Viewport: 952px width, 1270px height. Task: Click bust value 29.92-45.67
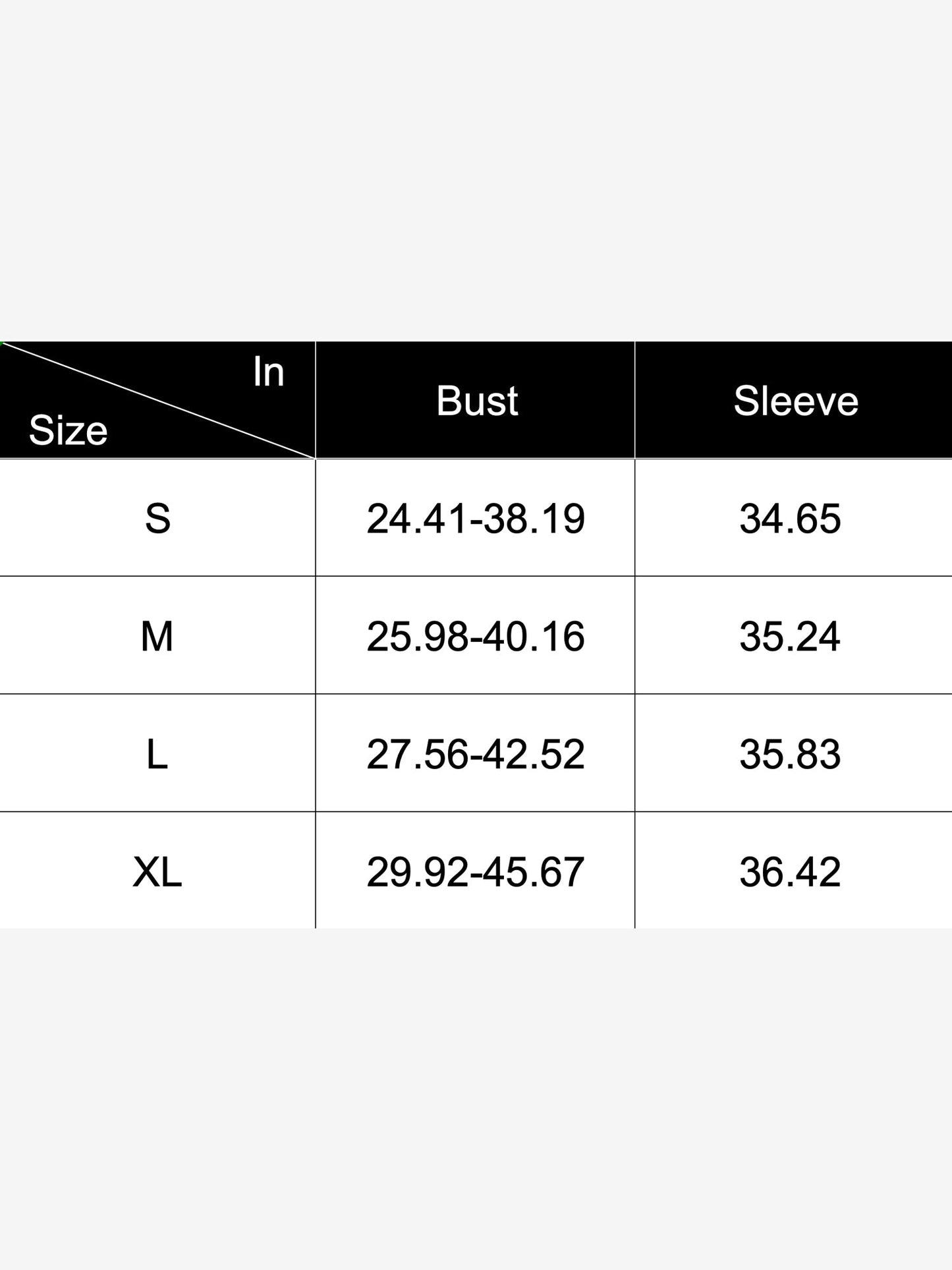pos(475,871)
